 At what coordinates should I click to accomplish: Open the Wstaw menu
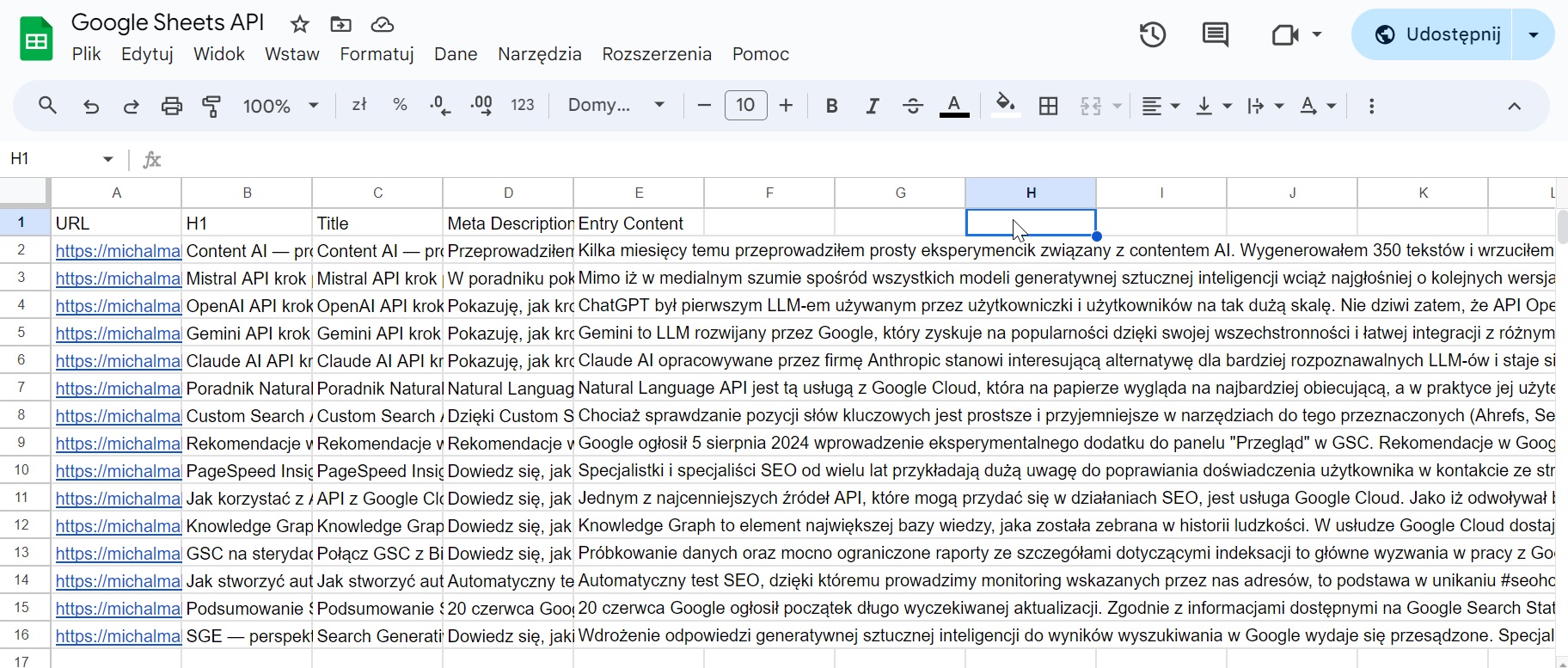click(x=292, y=54)
